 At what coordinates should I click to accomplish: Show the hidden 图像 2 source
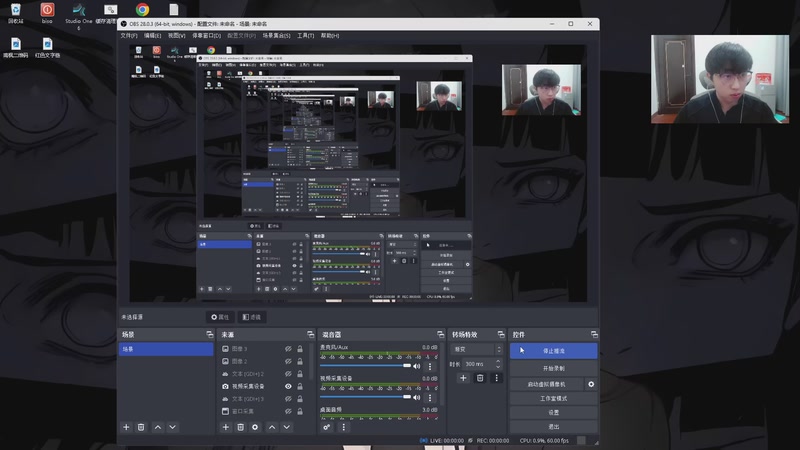click(x=288, y=361)
